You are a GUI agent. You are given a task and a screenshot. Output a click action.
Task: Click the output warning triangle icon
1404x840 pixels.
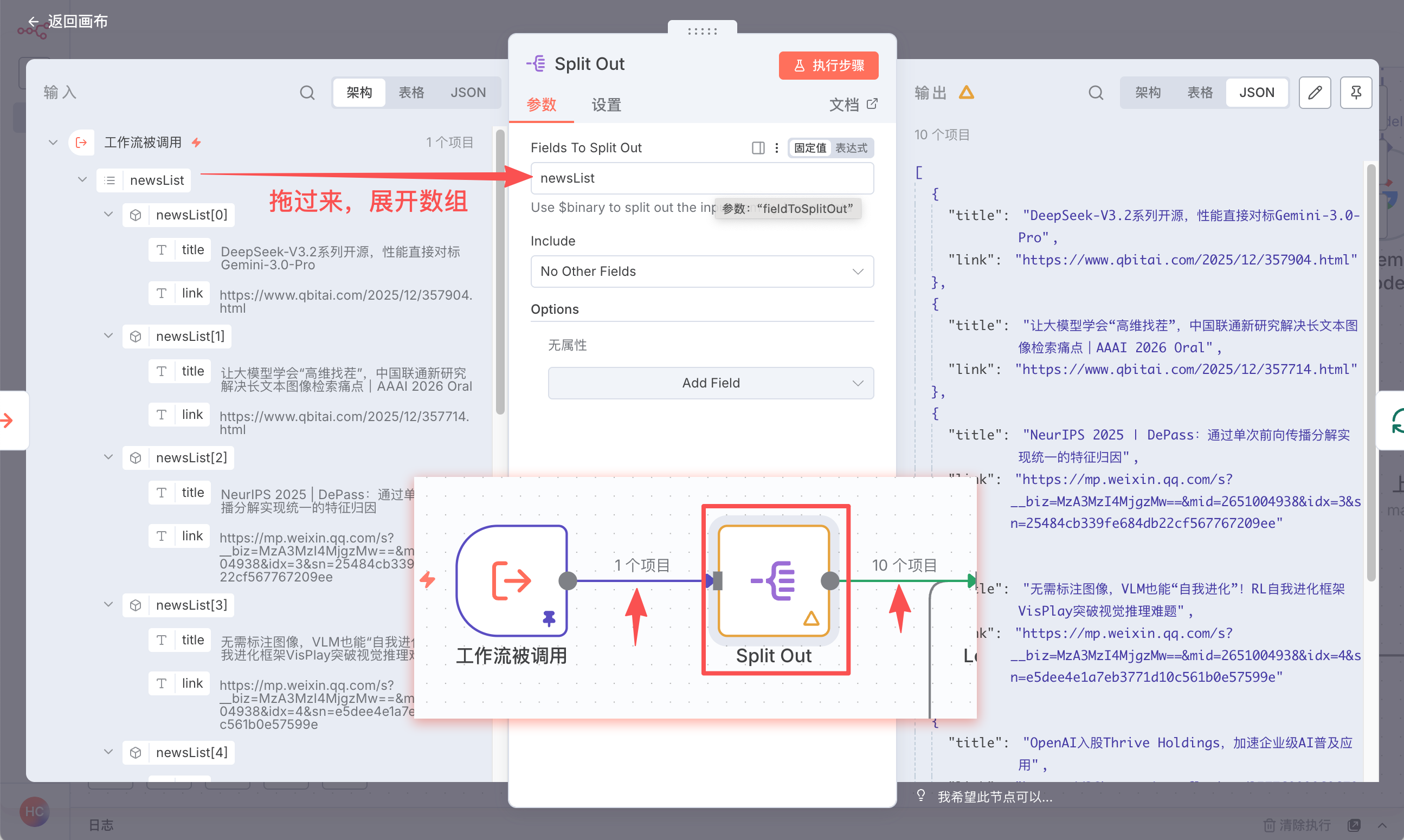point(967,92)
